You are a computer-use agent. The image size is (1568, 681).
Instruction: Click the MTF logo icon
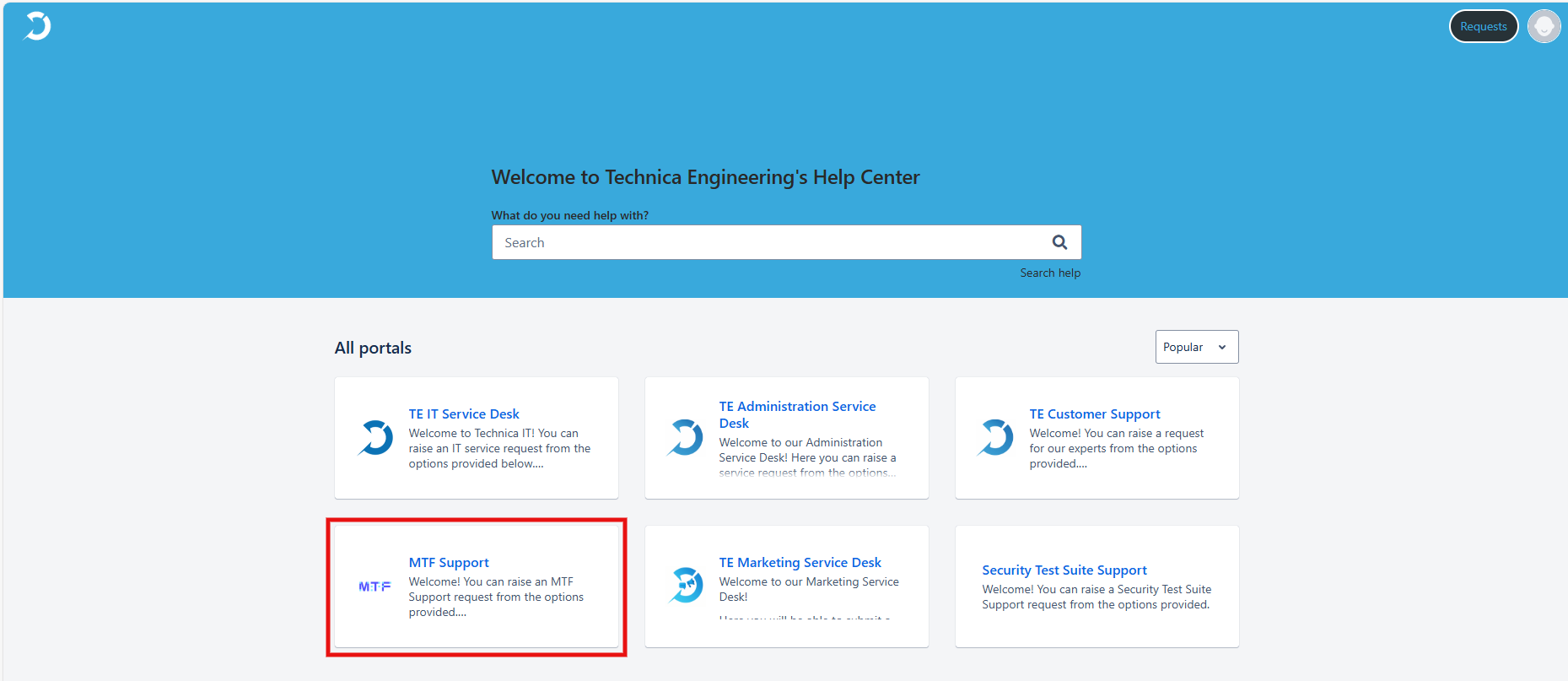(x=374, y=586)
